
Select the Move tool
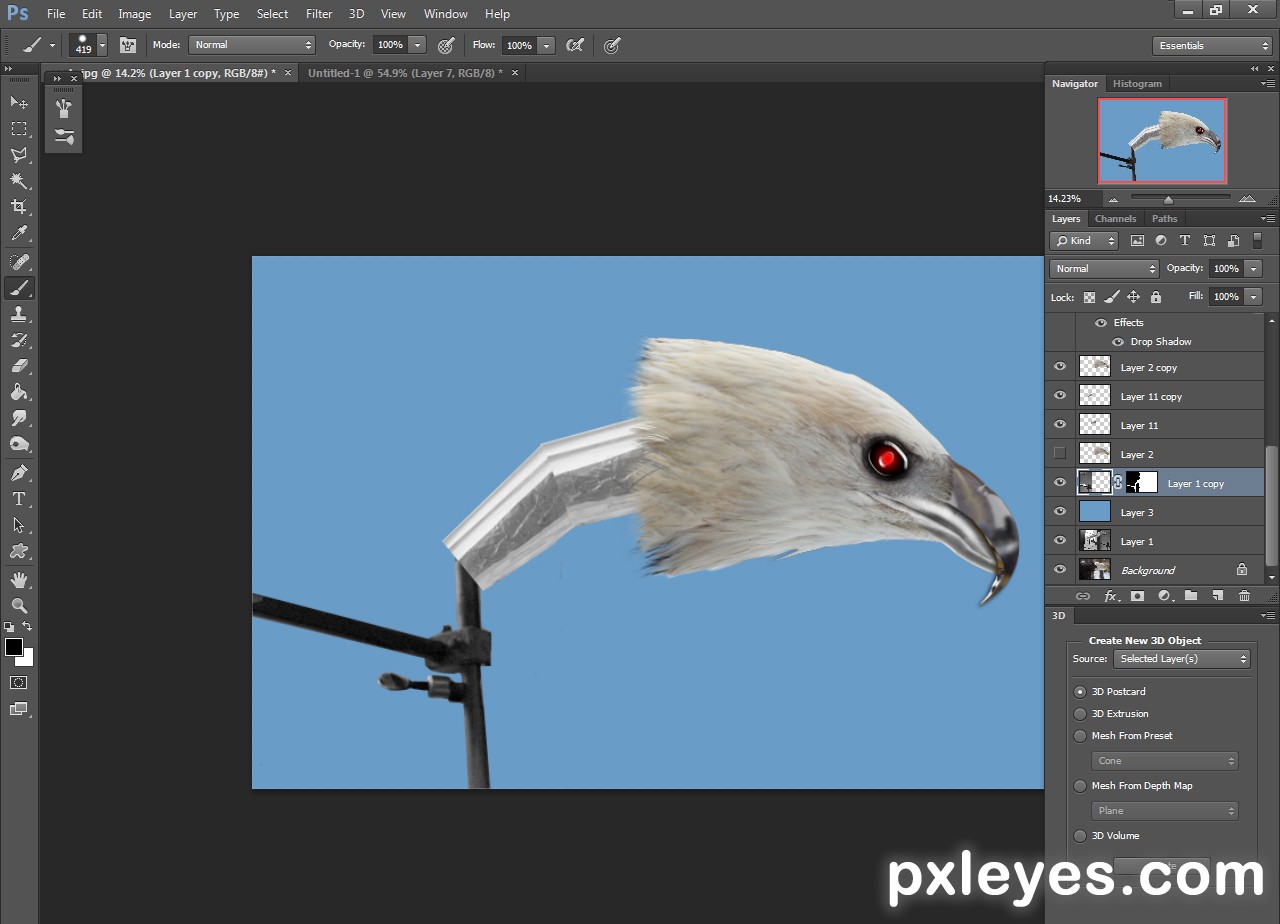19,102
